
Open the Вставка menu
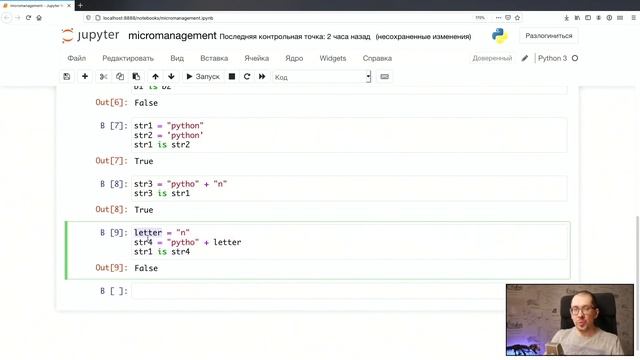coord(214,58)
